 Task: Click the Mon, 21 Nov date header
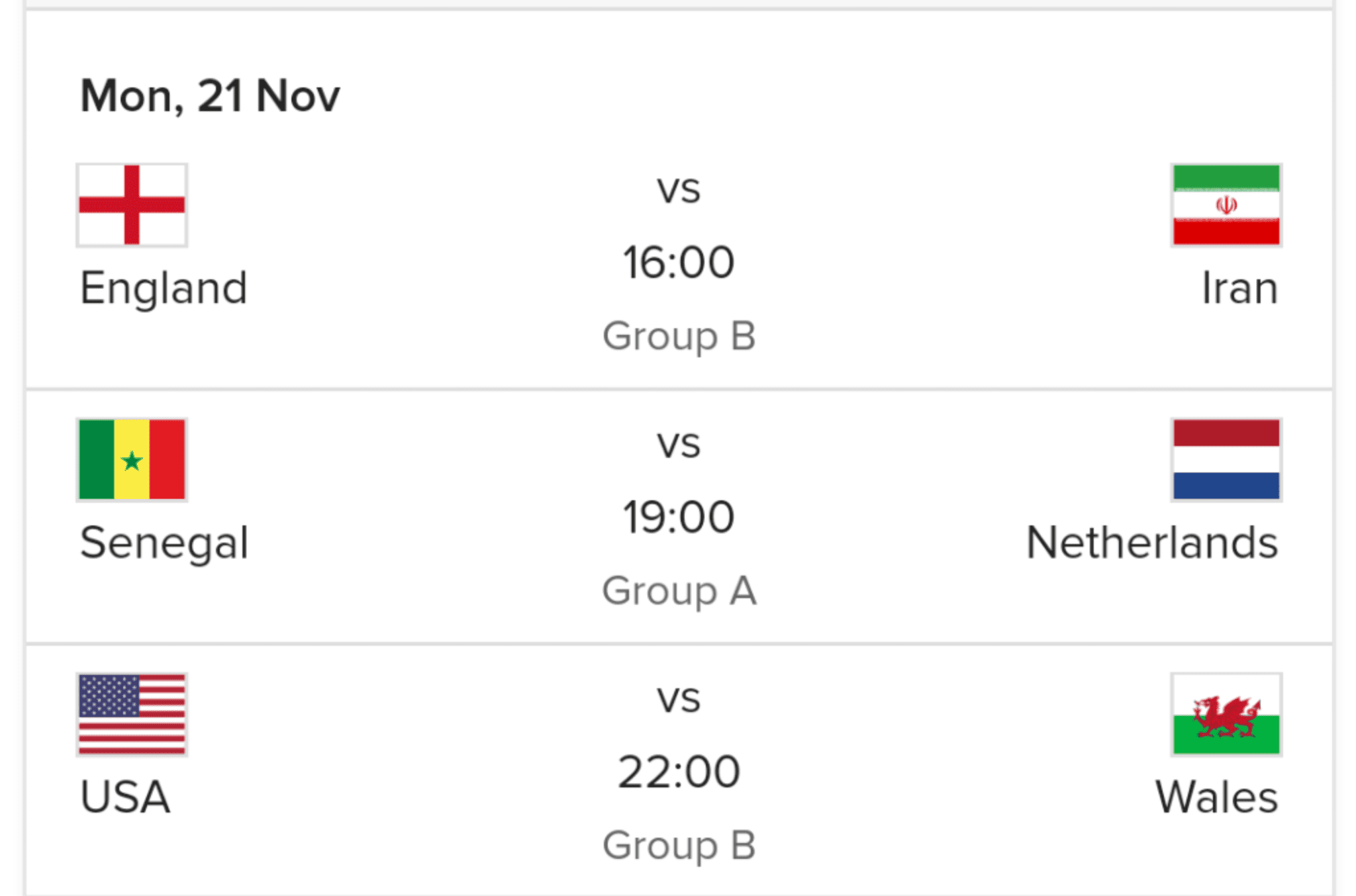[210, 96]
